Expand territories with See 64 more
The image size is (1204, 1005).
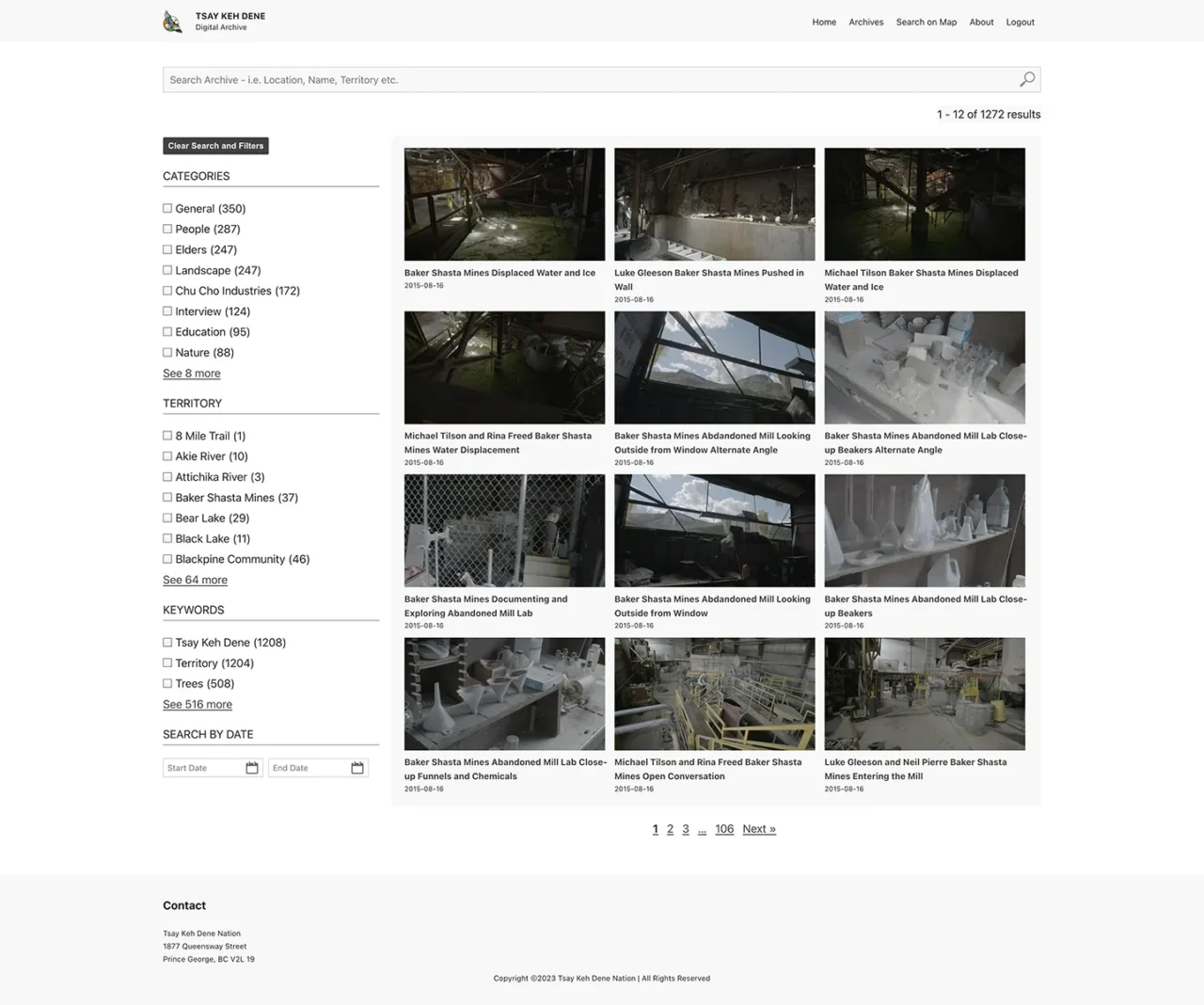click(195, 580)
